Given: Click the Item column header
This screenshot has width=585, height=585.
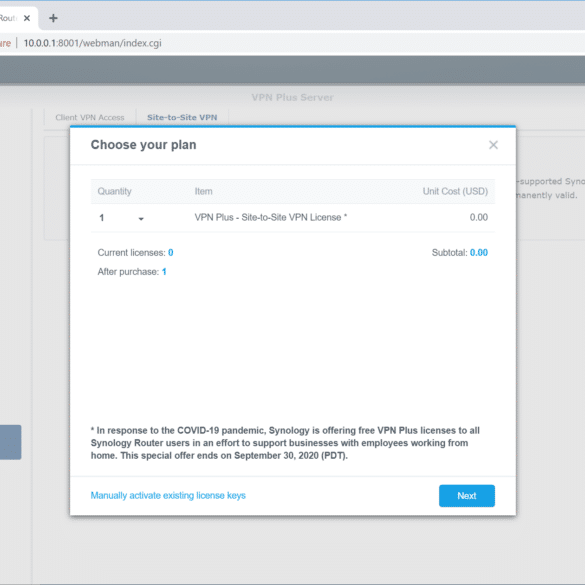Looking at the screenshot, I should [203, 191].
